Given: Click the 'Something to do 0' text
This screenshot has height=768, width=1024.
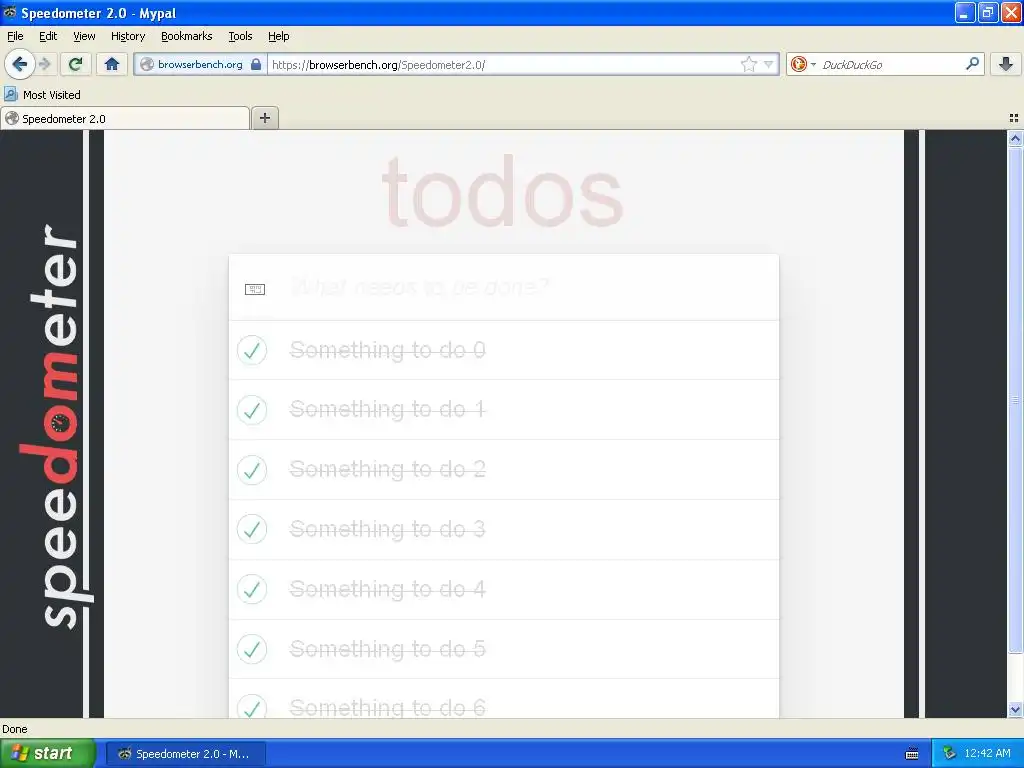Looking at the screenshot, I should 387,350.
